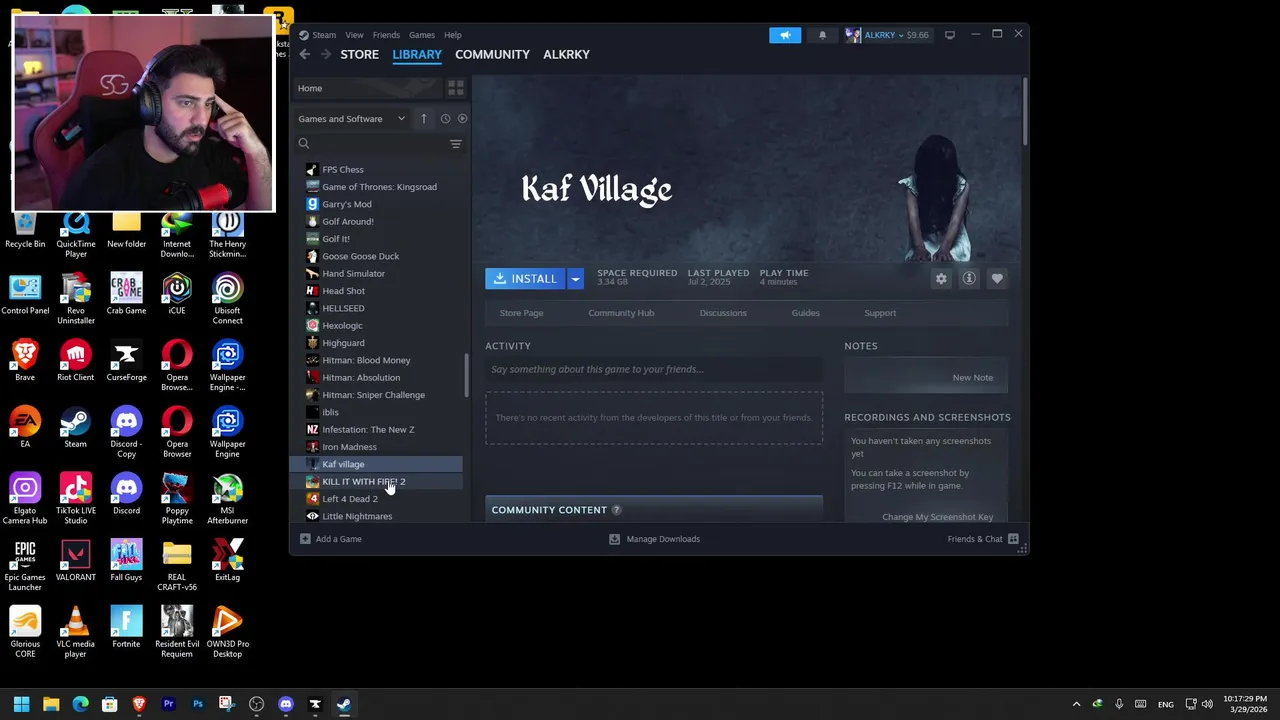Click the sort-by arrow icon in library
This screenshot has width=1280, height=720.
(423, 118)
